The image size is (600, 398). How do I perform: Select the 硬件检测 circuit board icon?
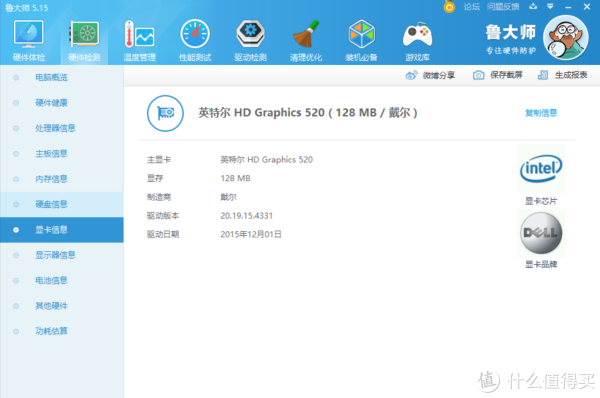84,34
